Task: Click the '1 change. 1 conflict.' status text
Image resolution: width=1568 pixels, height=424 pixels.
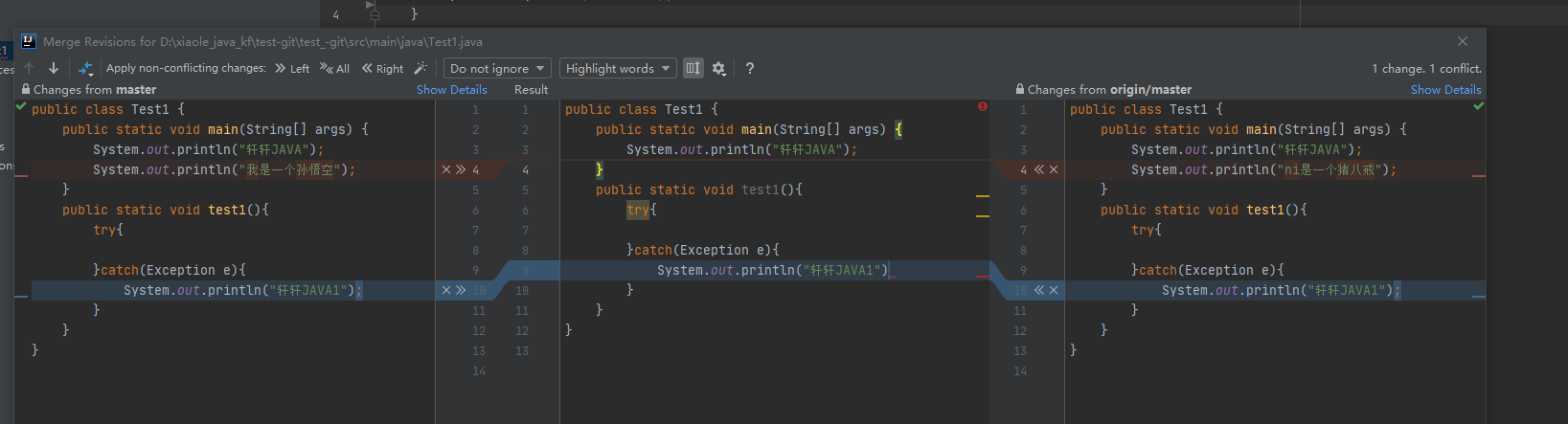Action: click(x=1426, y=68)
